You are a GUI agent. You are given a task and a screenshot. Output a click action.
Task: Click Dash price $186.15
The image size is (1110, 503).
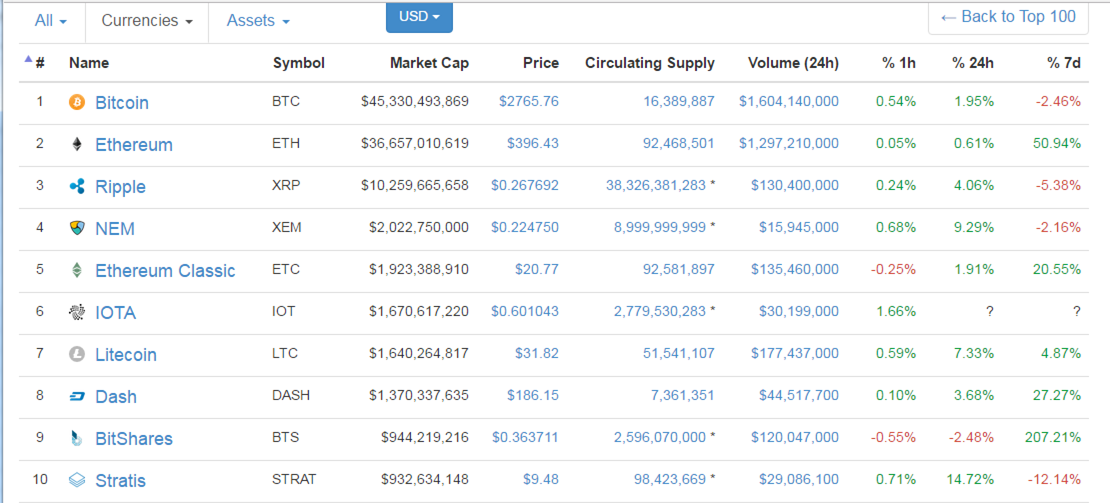point(532,395)
